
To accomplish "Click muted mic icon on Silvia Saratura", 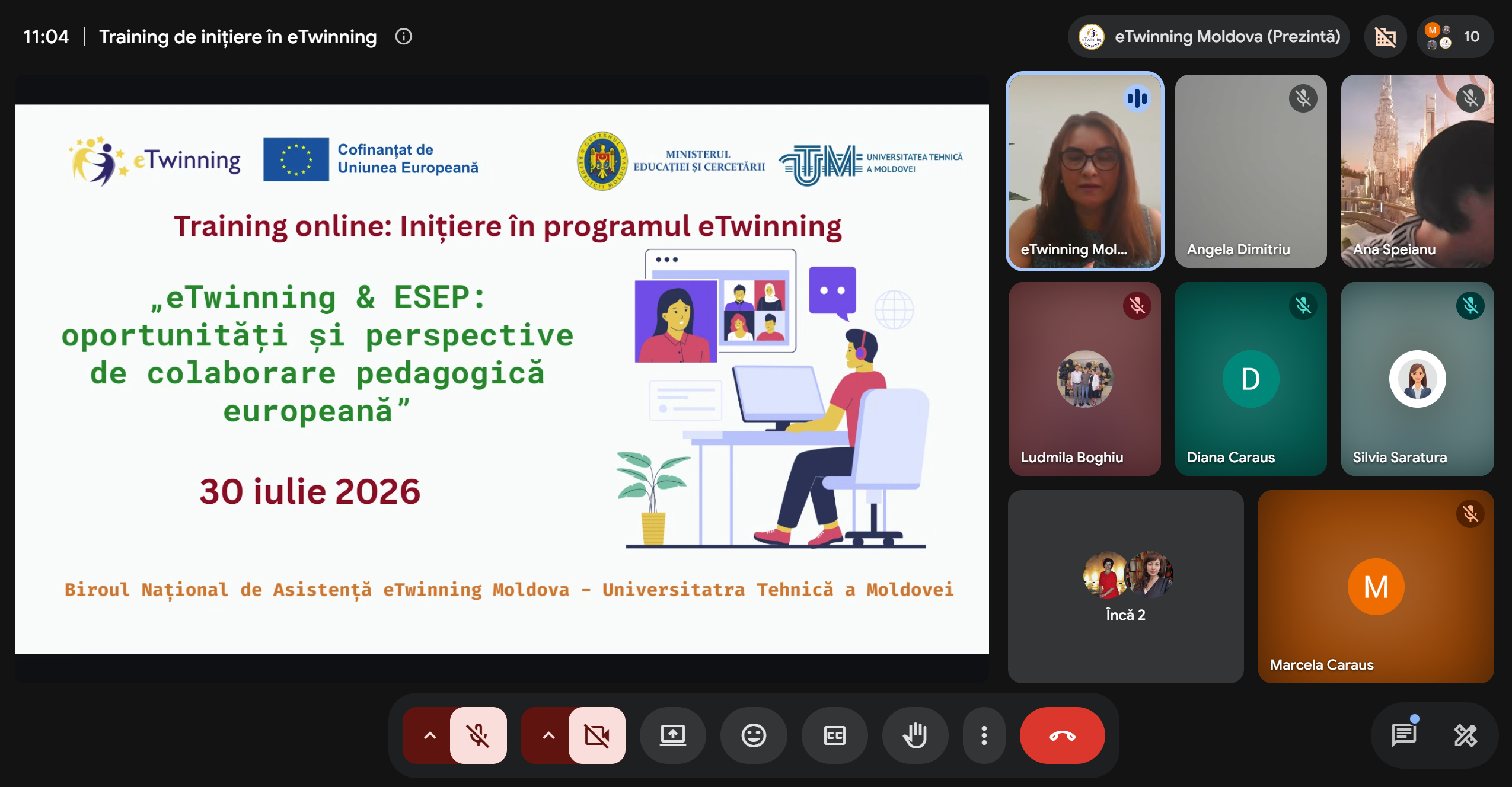I will tap(1470, 306).
